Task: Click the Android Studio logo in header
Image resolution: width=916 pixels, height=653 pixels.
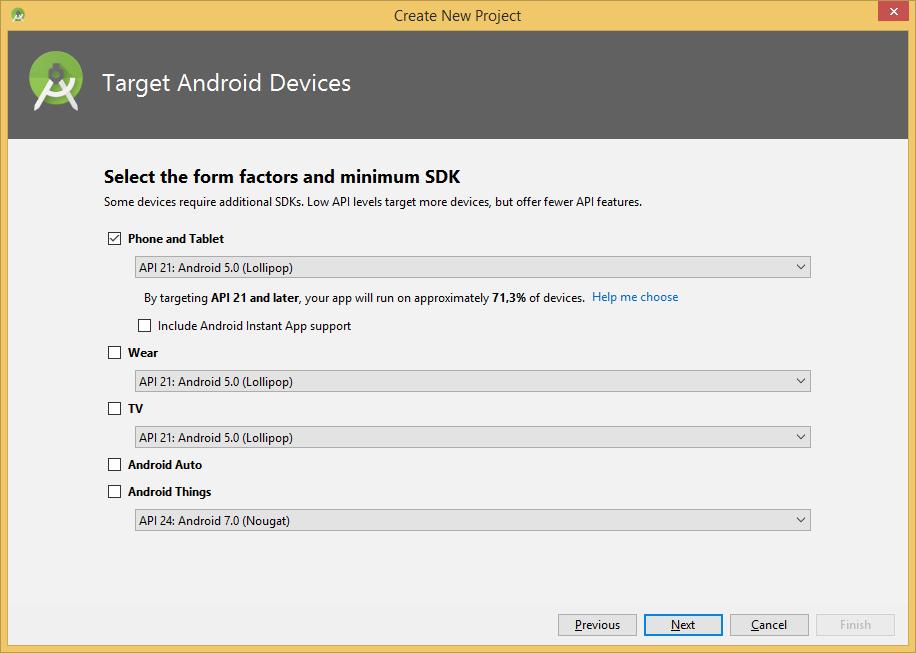Action: pos(56,82)
